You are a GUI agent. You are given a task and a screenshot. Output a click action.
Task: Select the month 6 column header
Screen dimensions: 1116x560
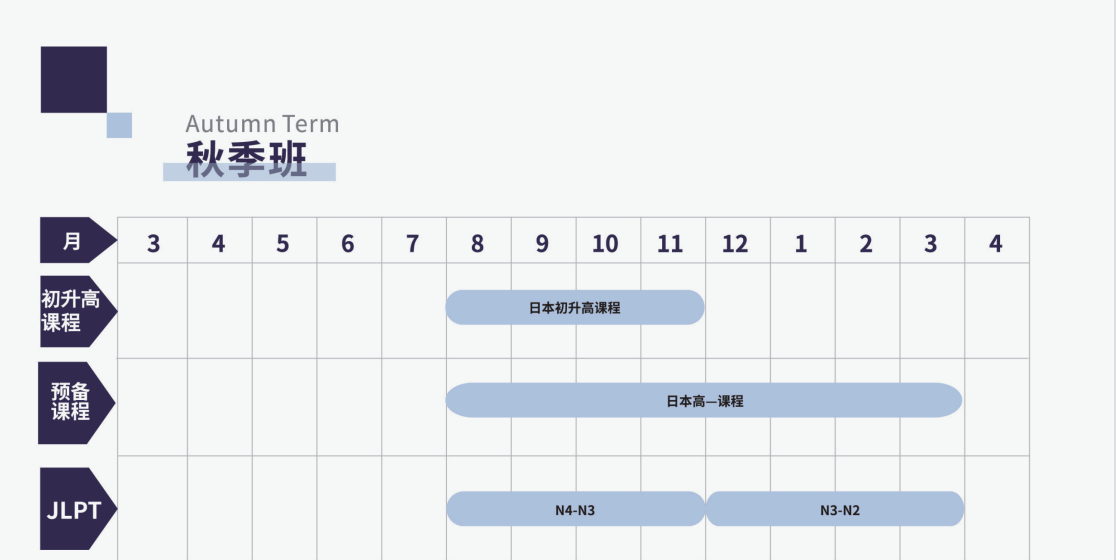click(348, 243)
